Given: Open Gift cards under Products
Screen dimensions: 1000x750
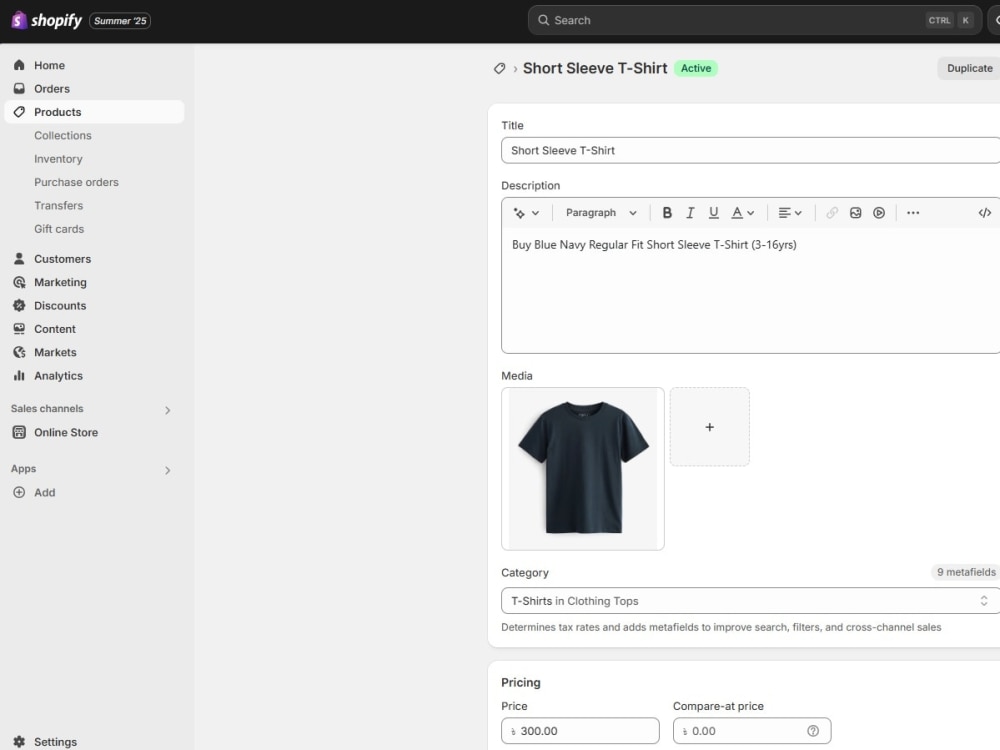Looking at the screenshot, I should point(59,229).
